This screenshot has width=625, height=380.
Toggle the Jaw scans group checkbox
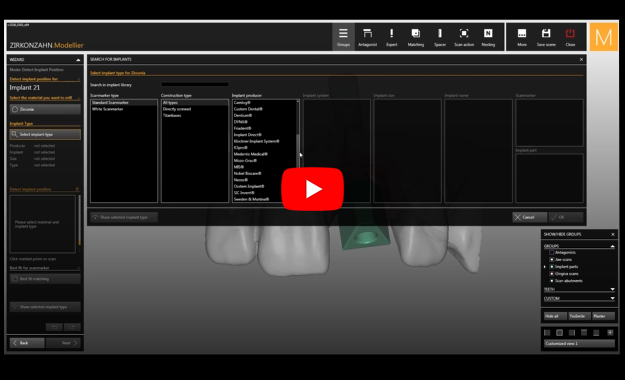click(552, 260)
